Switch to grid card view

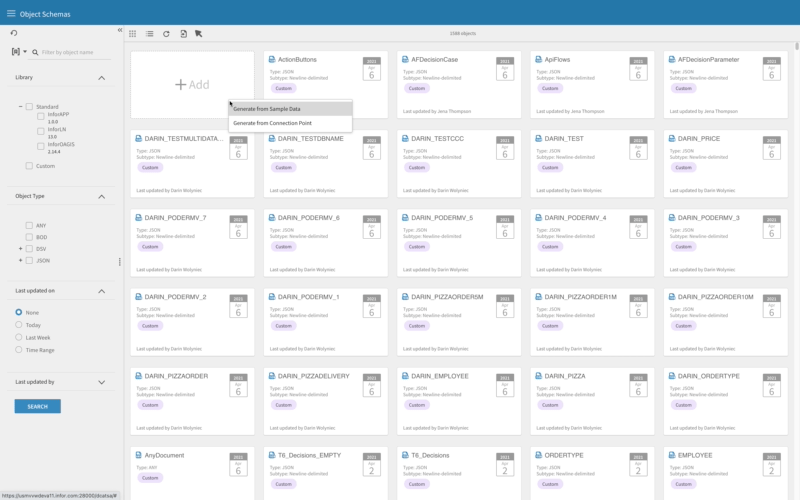133,33
